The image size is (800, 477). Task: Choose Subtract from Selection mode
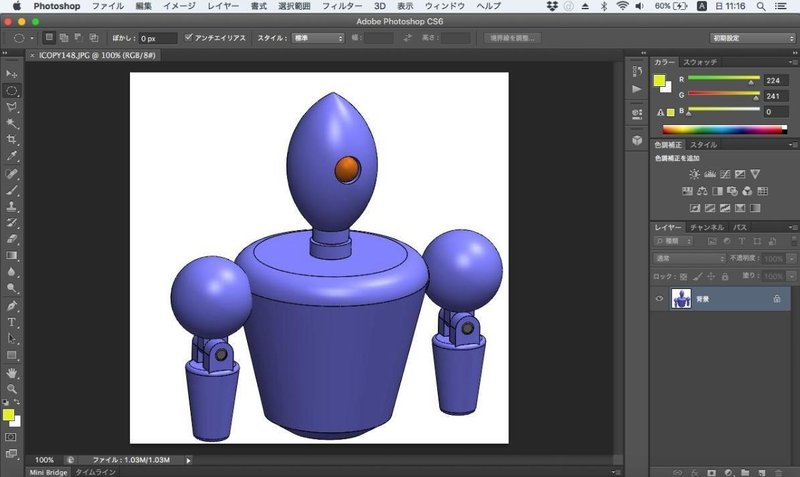tap(79, 37)
